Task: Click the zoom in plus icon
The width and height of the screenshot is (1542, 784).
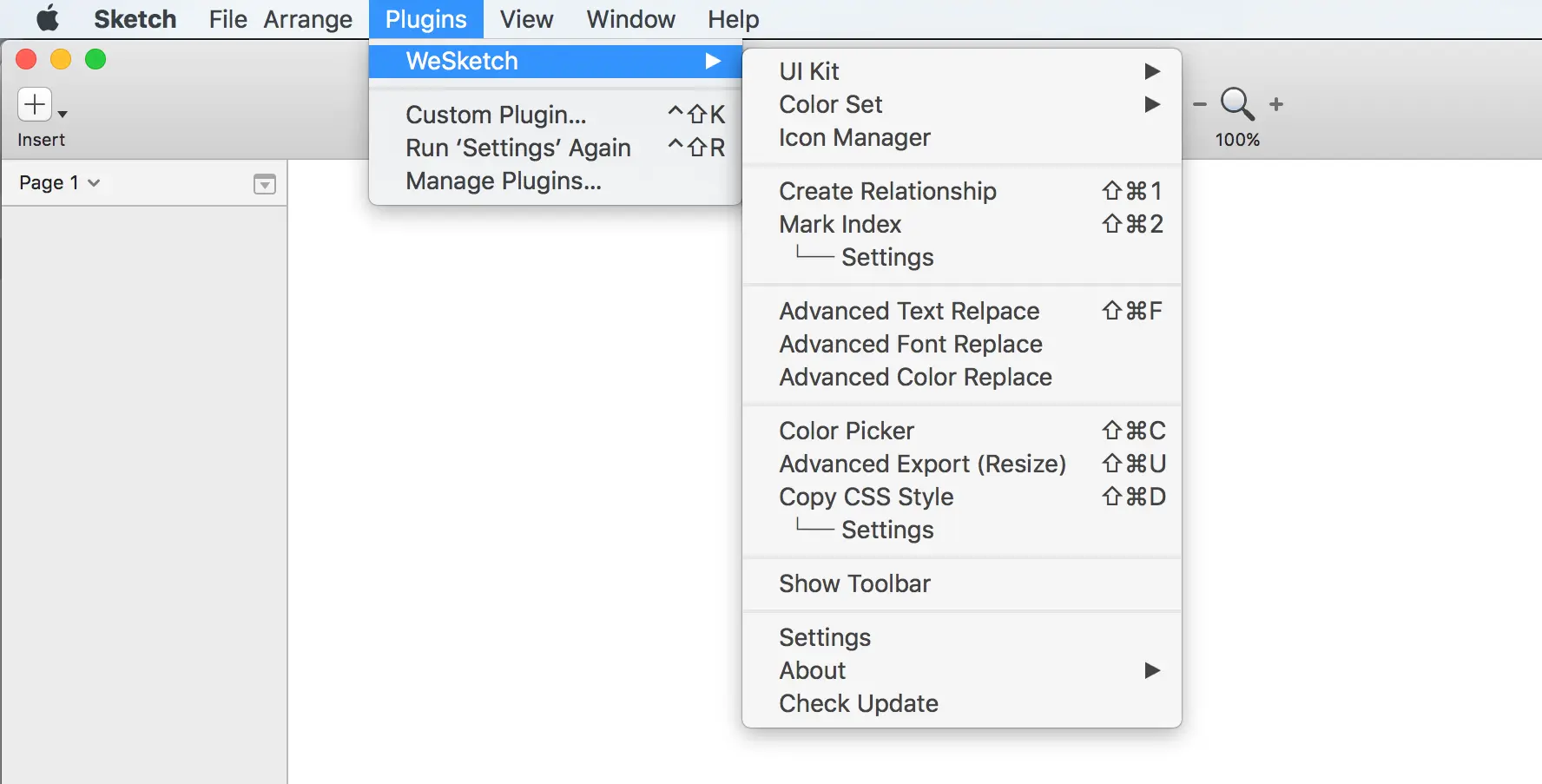Action: tap(1276, 104)
